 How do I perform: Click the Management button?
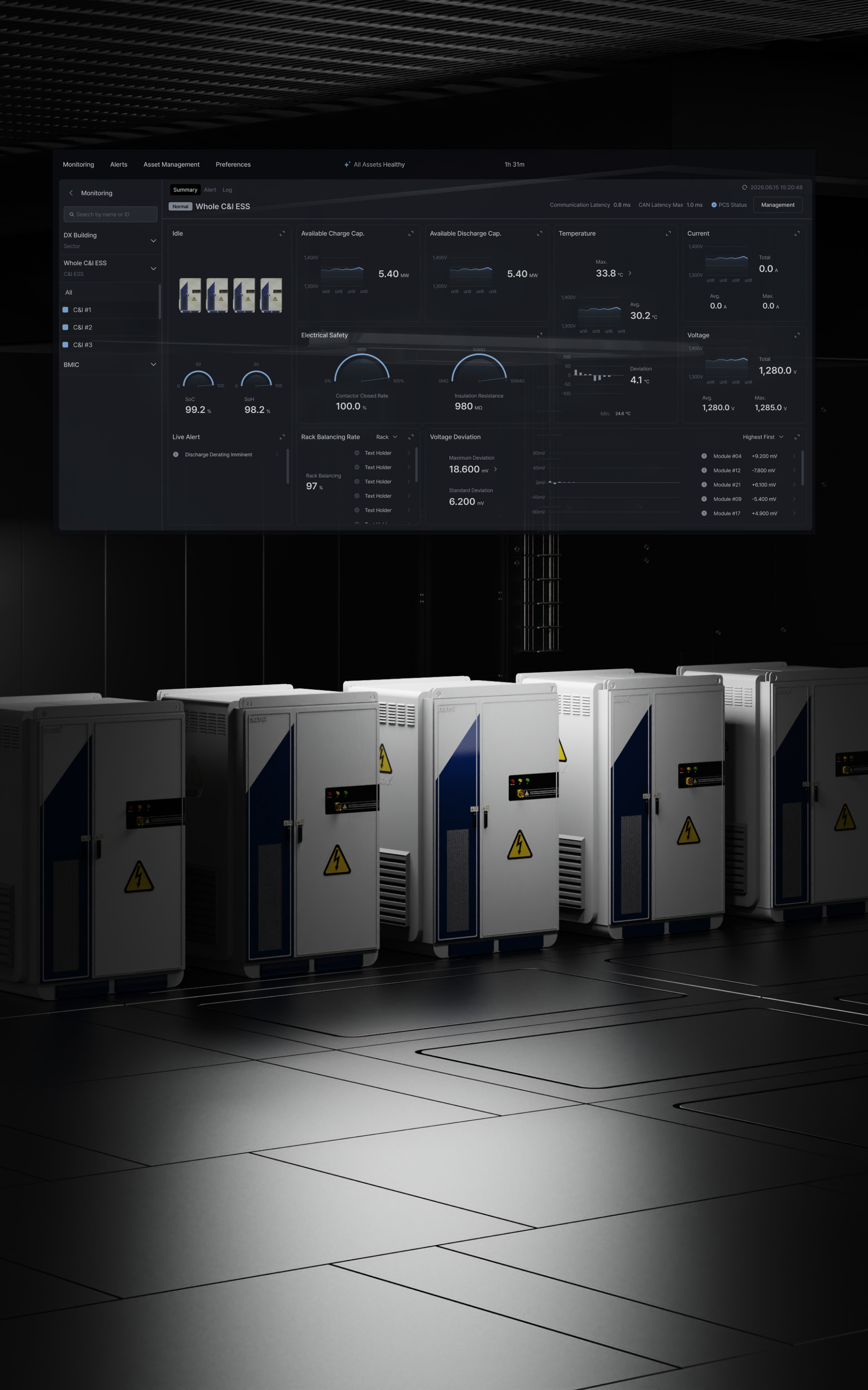[x=778, y=205]
